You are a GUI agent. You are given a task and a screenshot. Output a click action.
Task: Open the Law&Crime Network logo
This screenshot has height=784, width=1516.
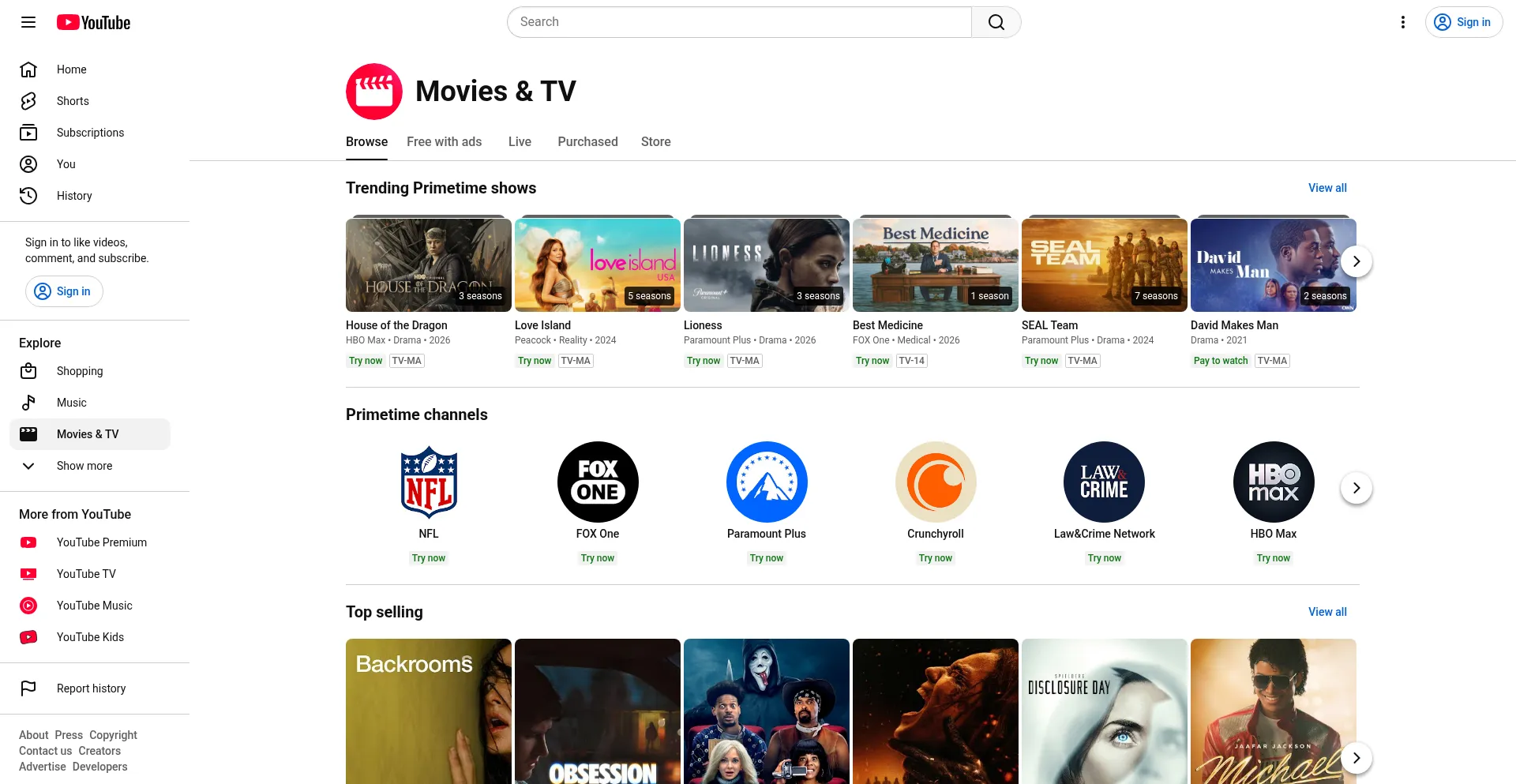pyautogui.click(x=1105, y=482)
